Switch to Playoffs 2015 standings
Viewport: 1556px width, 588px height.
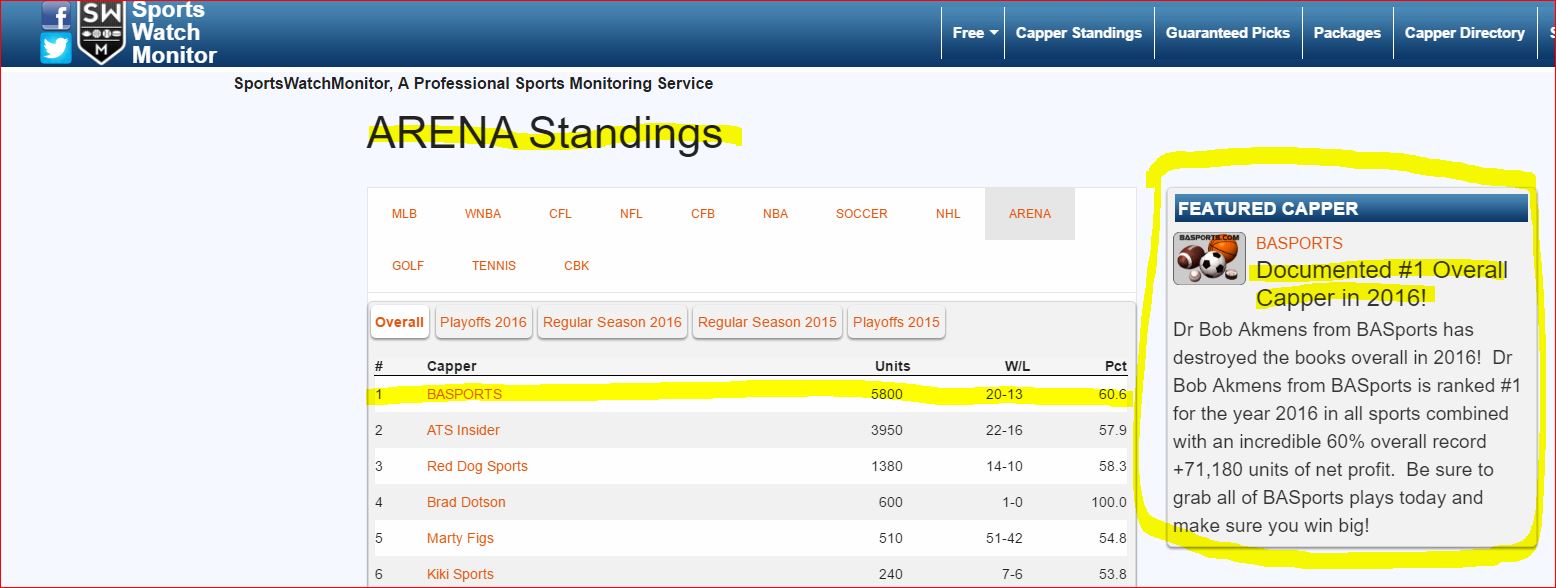click(x=896, y=322)
